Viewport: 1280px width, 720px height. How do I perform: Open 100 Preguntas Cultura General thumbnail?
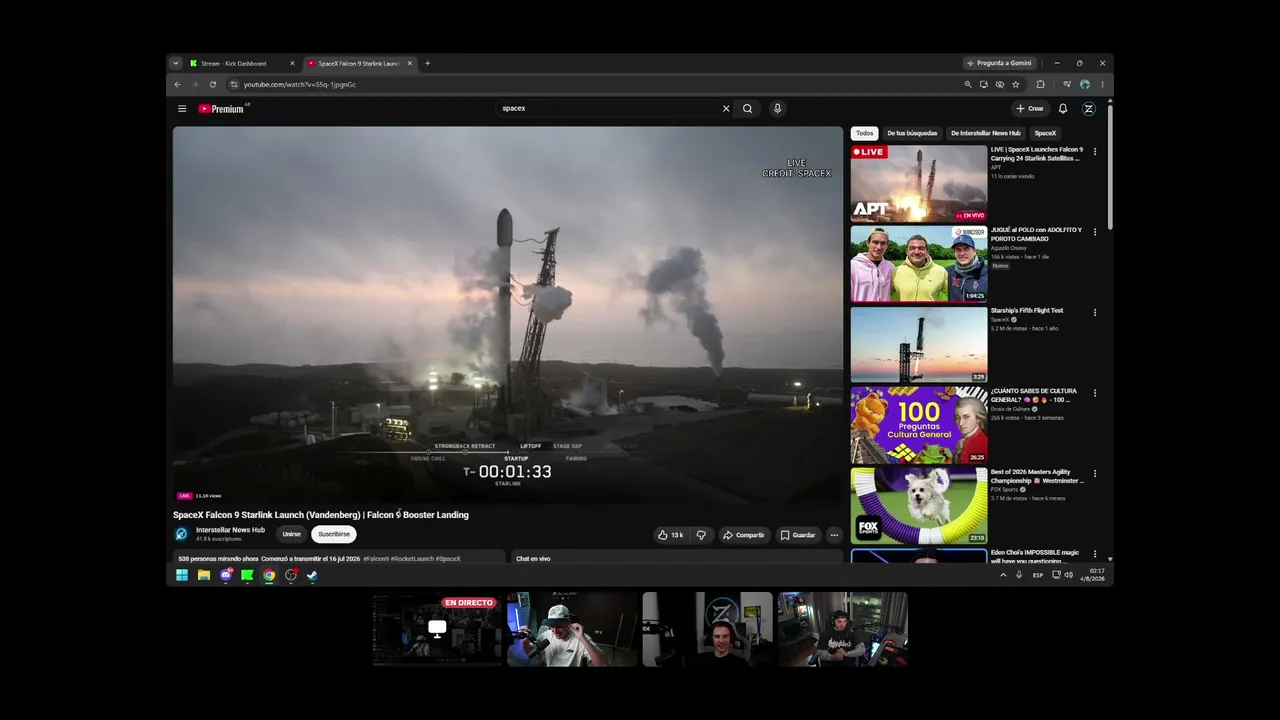(919, 425)
